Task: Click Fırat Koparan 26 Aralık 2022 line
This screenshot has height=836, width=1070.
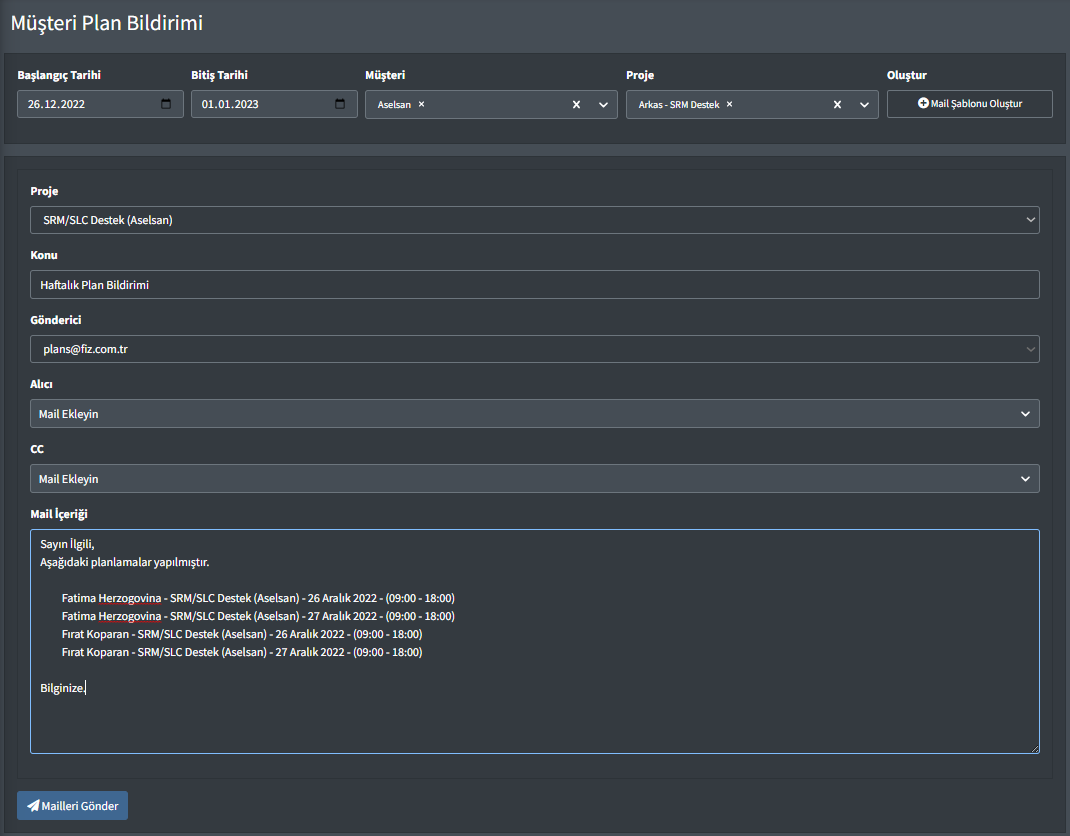Action: tap(242, 634)
